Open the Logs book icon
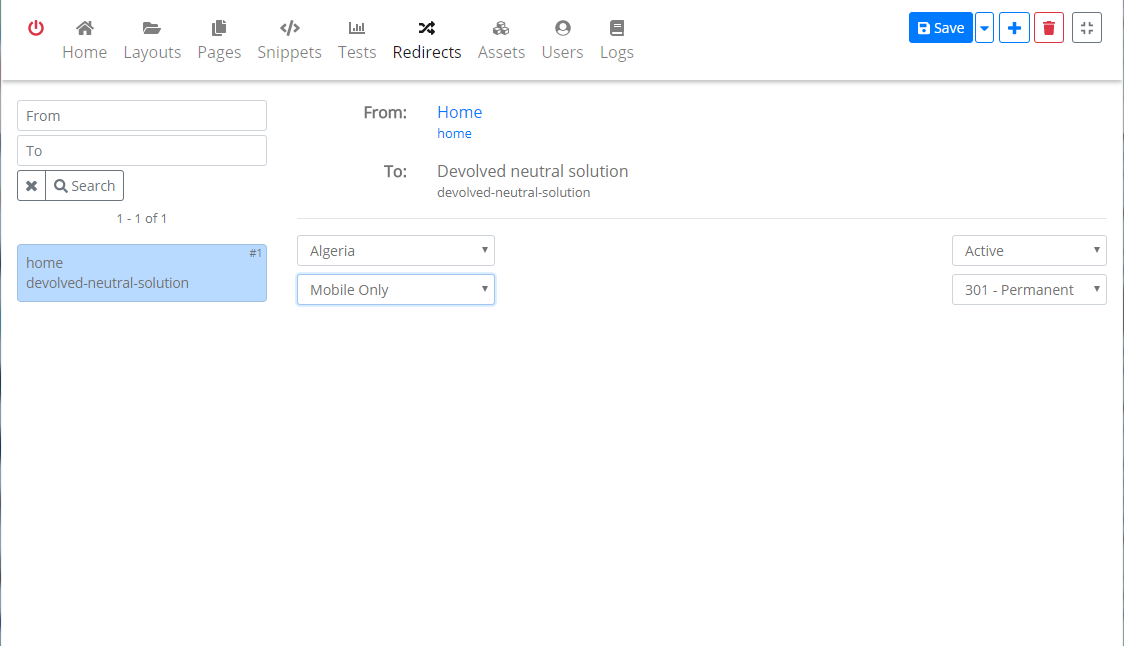 (x=616, y=28)
